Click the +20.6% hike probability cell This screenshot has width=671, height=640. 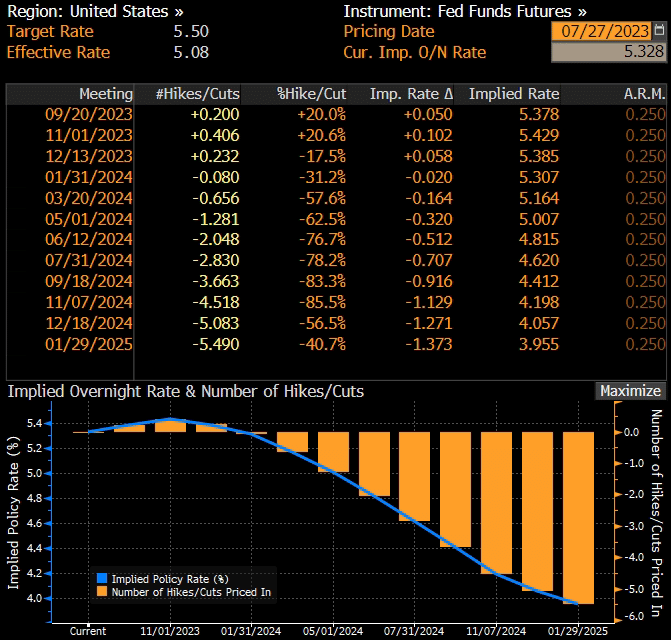point(321,136)
